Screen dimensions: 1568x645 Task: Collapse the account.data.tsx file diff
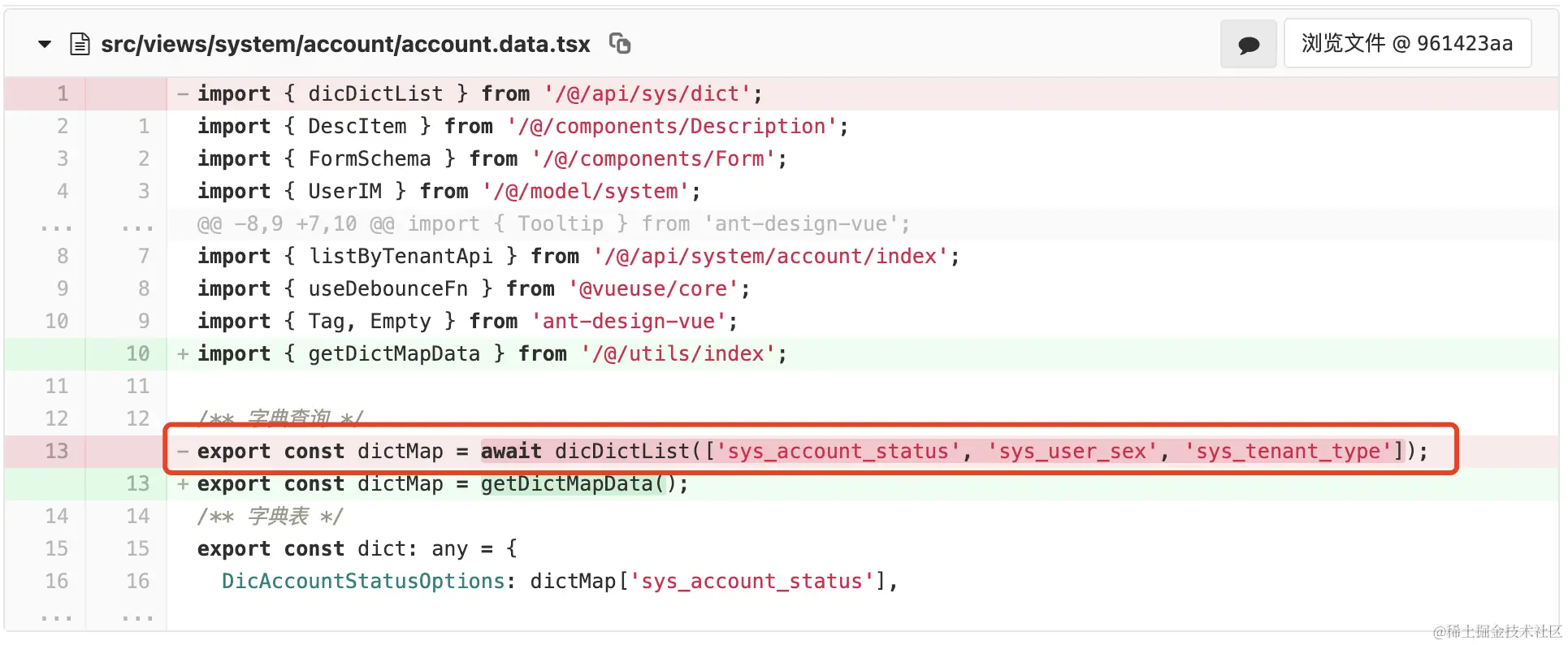(x=45, y=44)
